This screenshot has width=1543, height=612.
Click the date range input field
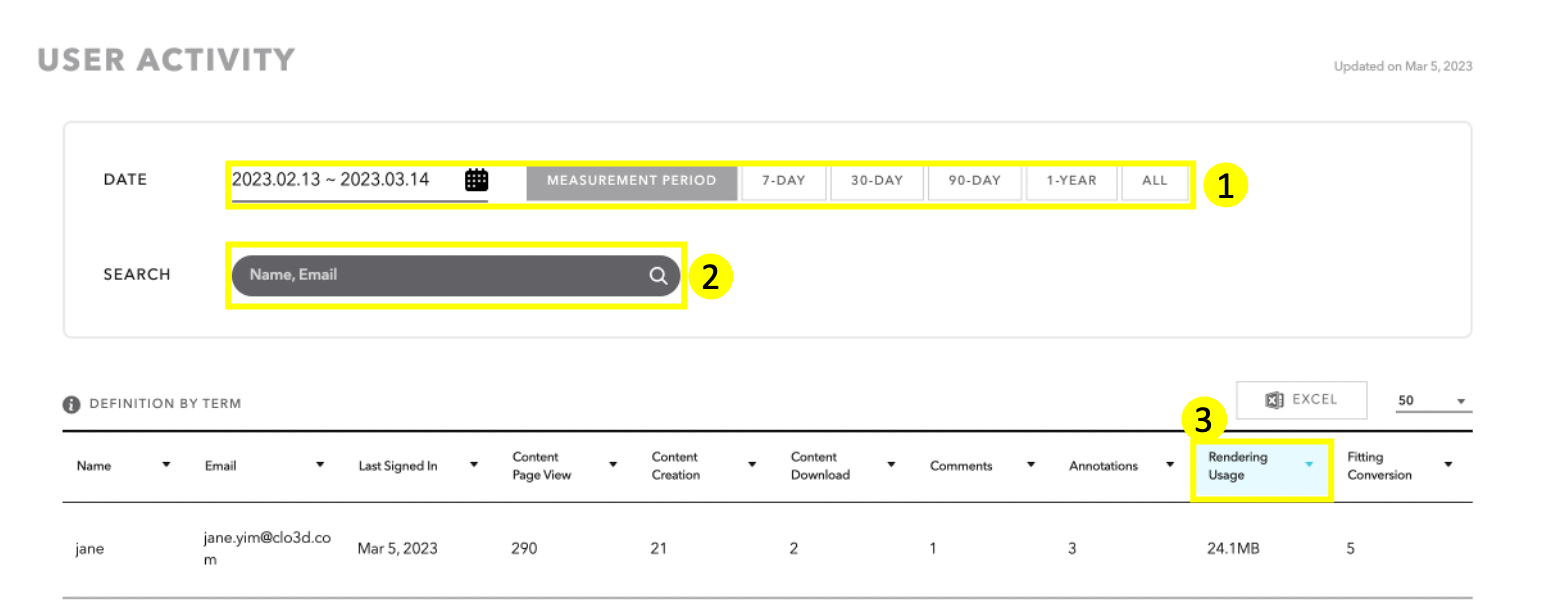[x=360, y=181]
